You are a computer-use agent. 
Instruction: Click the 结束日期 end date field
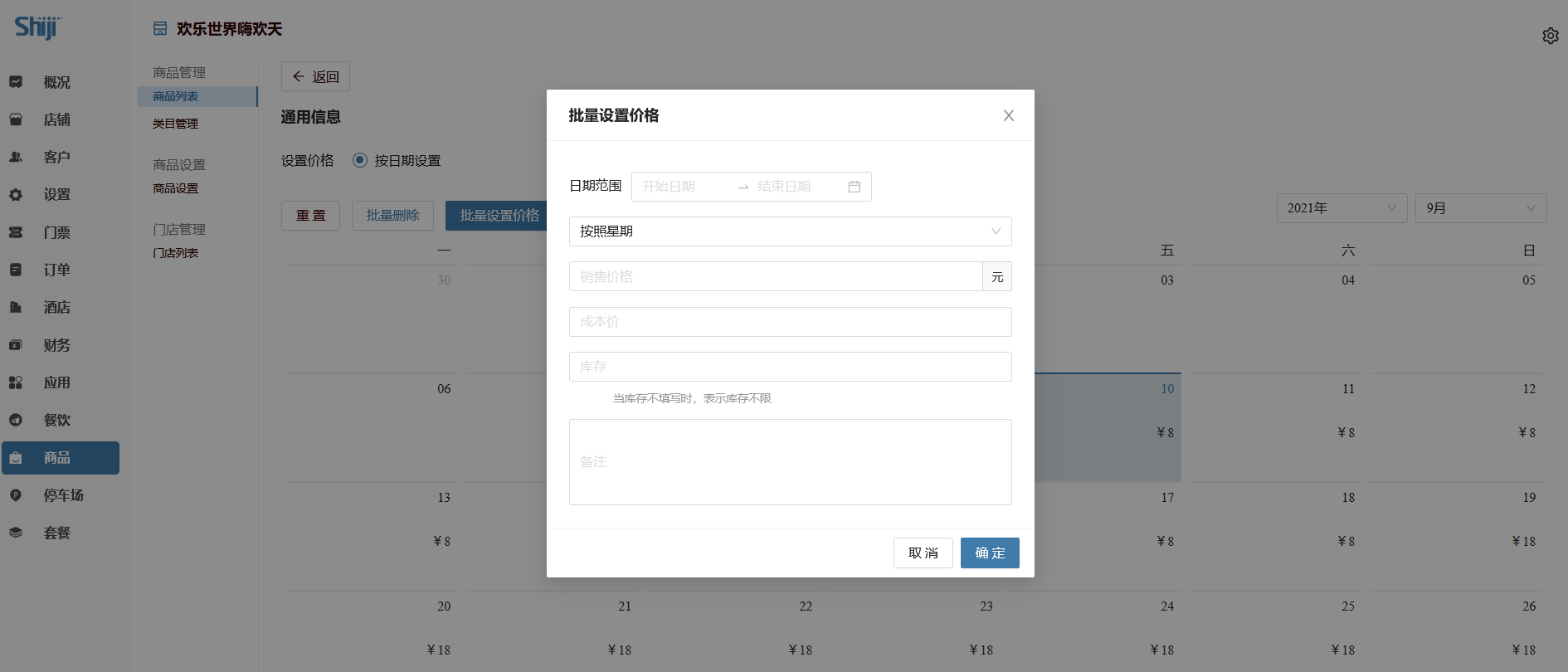coord(798,187)
